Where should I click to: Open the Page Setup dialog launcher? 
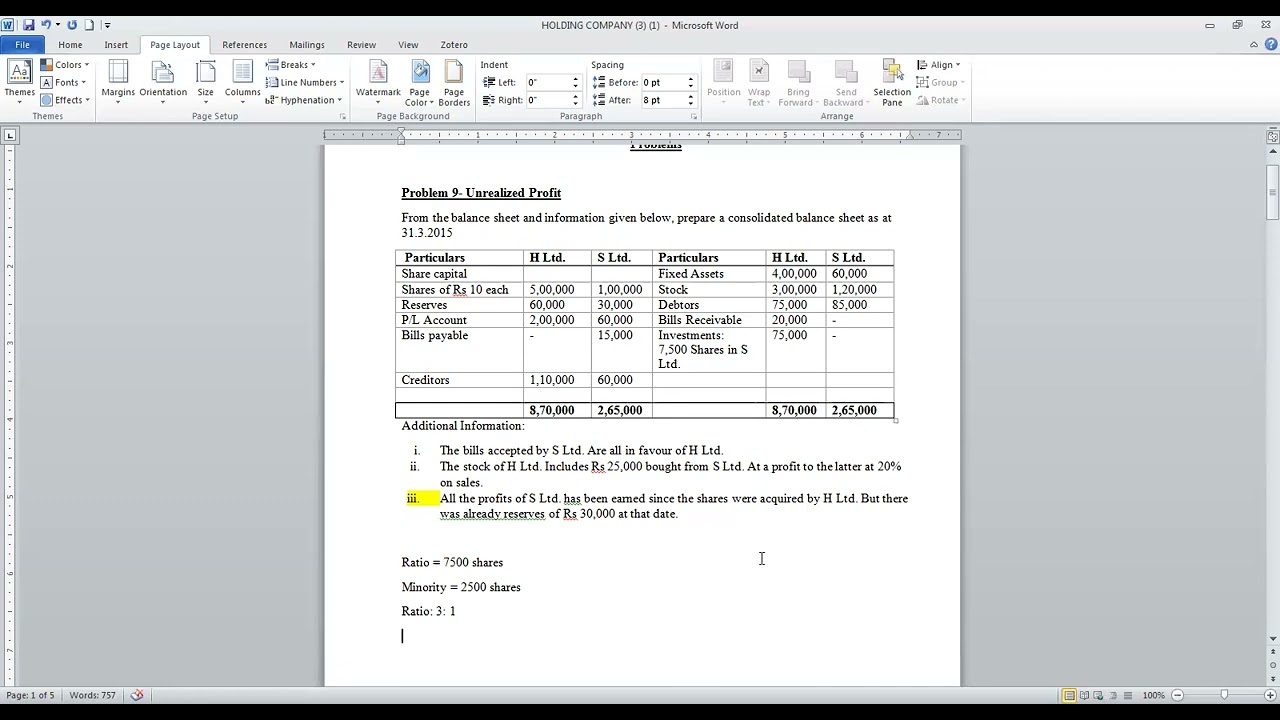coord(342,117)
